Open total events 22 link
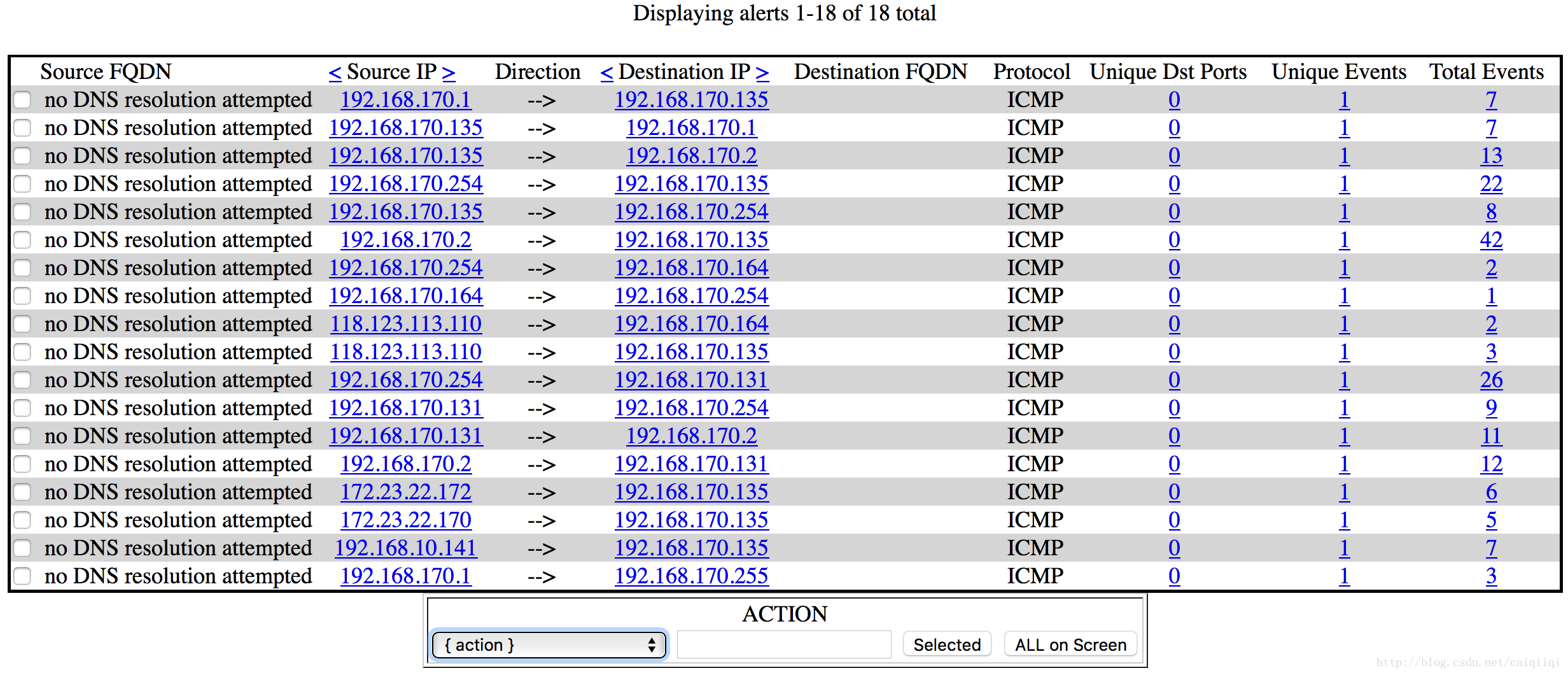The width and height of the screenshot is (1568, 675). 1492,184
